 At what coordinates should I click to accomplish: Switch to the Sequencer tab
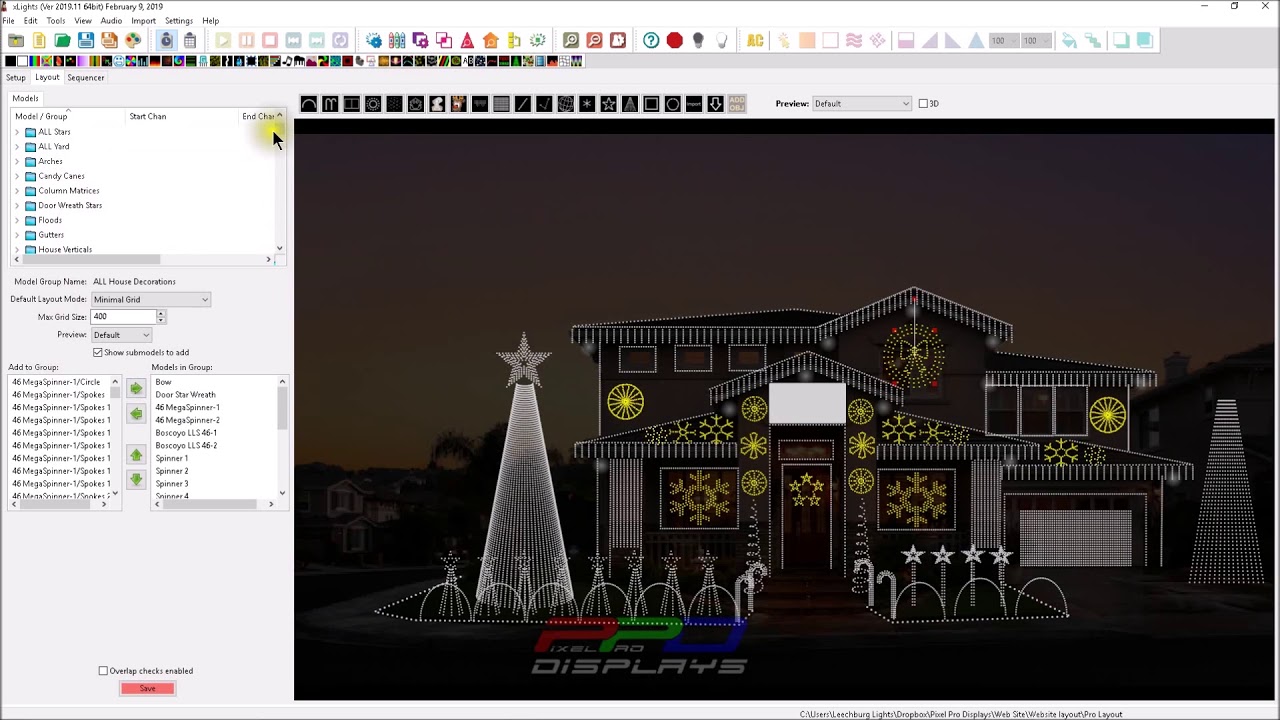pyautogui.click(x=86, y=78)
